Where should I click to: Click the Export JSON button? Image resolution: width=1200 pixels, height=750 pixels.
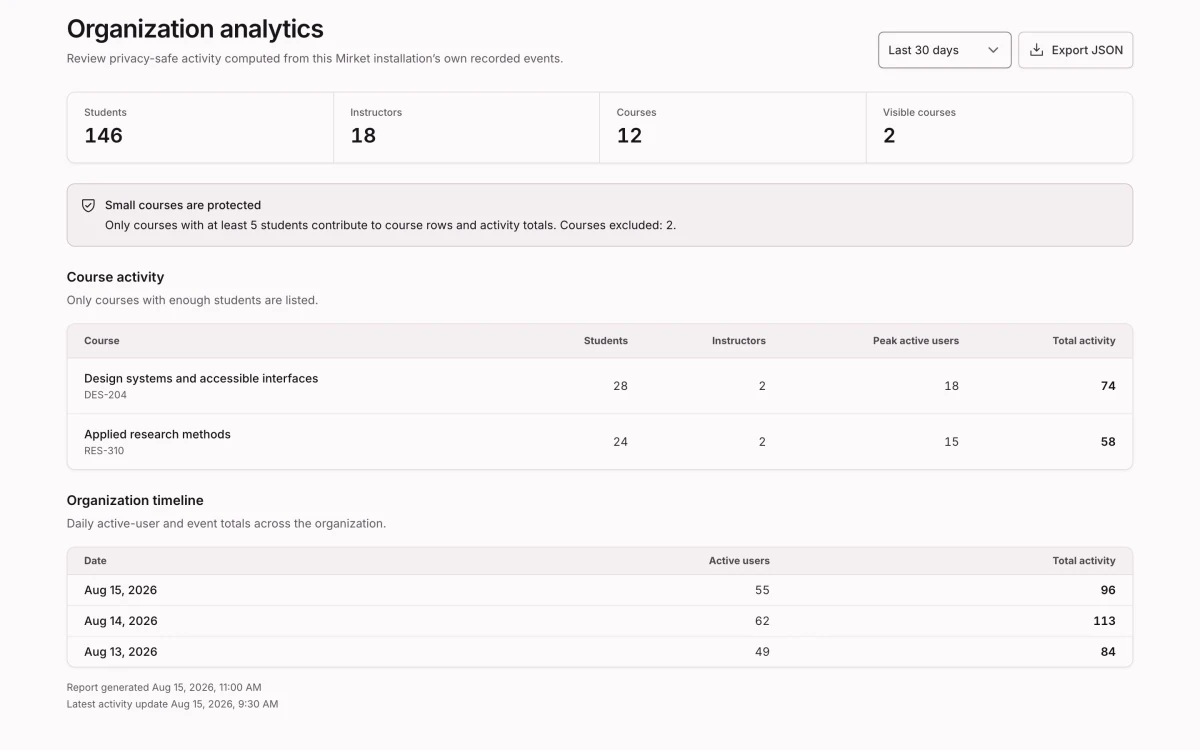tap(1075, 50)
